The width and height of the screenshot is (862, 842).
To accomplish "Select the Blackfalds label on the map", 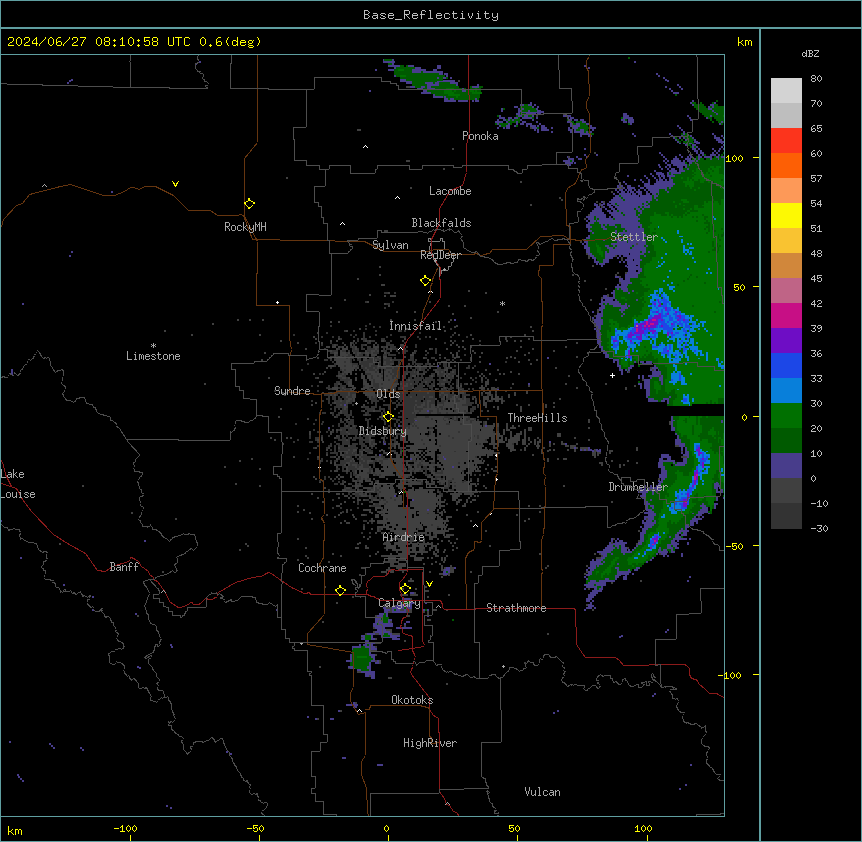I will 441,223.
